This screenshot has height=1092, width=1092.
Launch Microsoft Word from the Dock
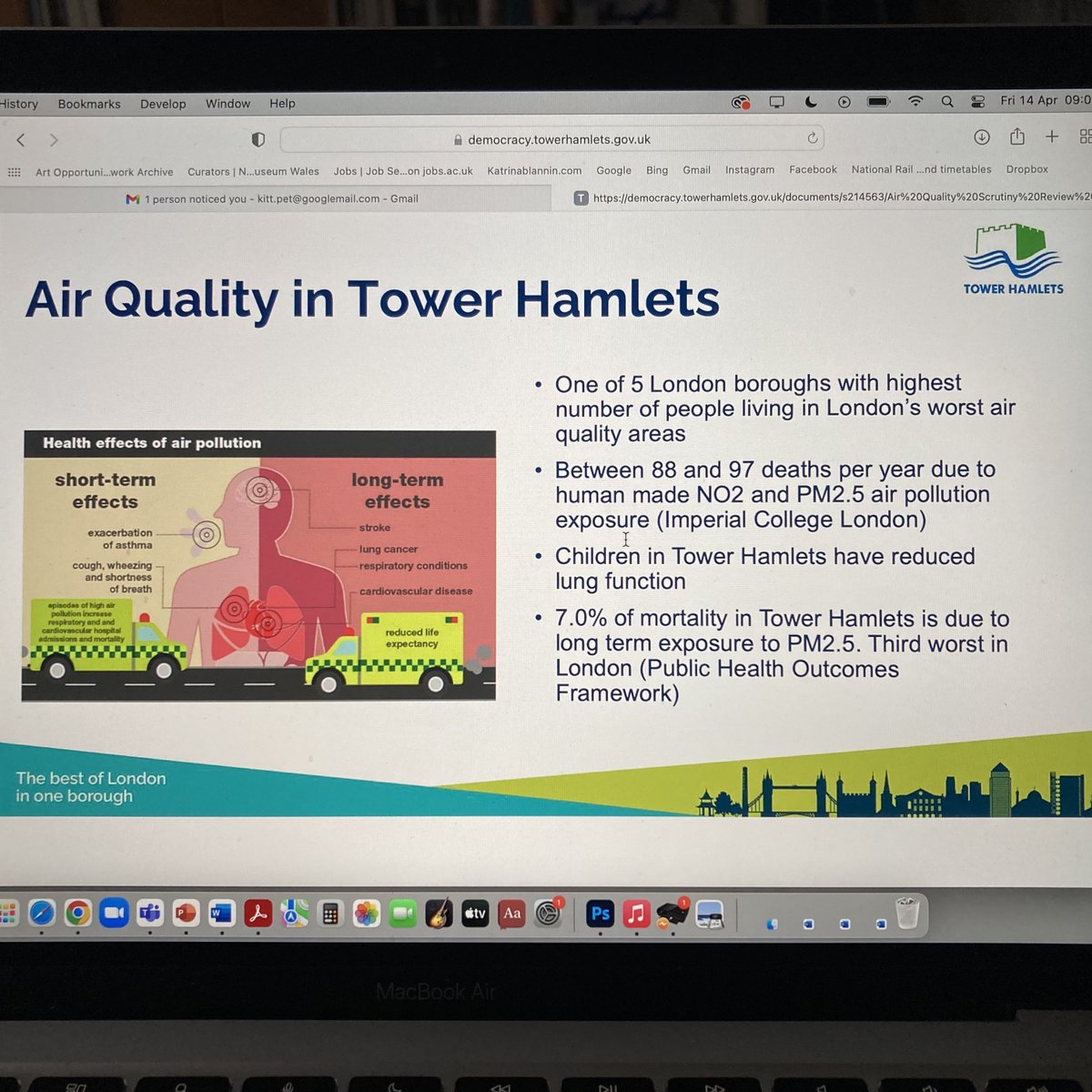coord(221,915)
